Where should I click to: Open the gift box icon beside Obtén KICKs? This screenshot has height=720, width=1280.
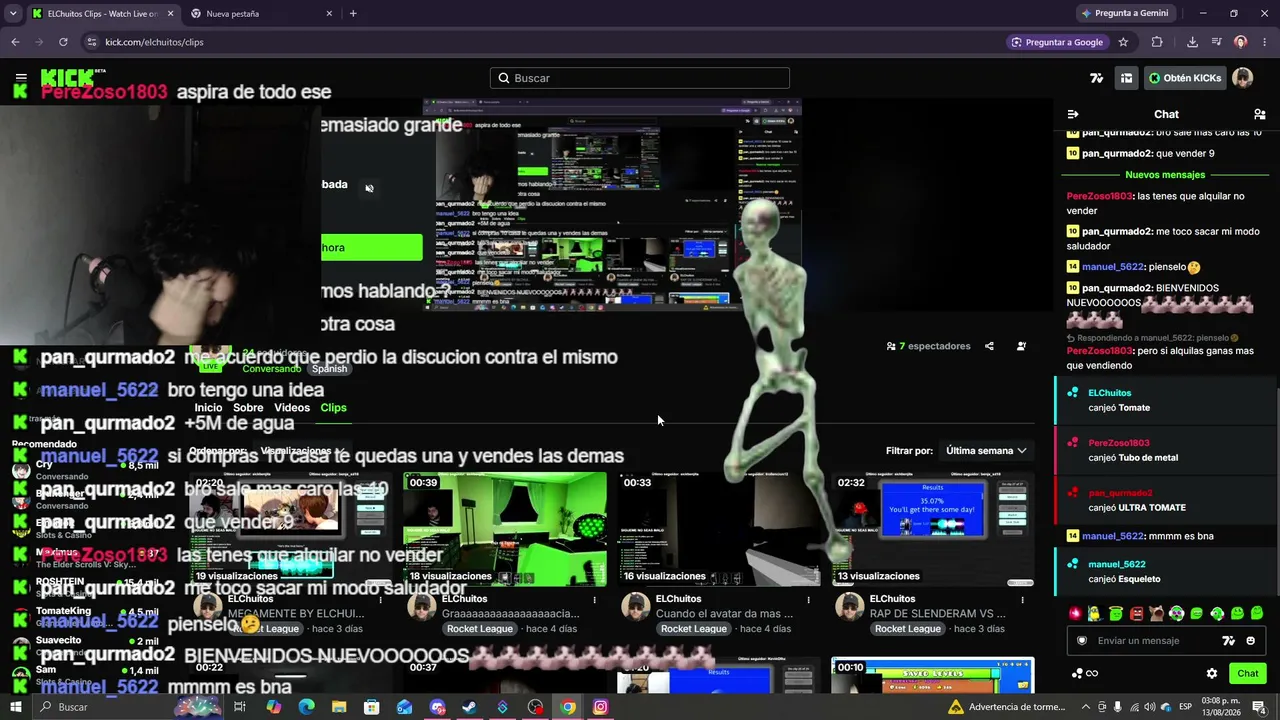(1126, 78)
